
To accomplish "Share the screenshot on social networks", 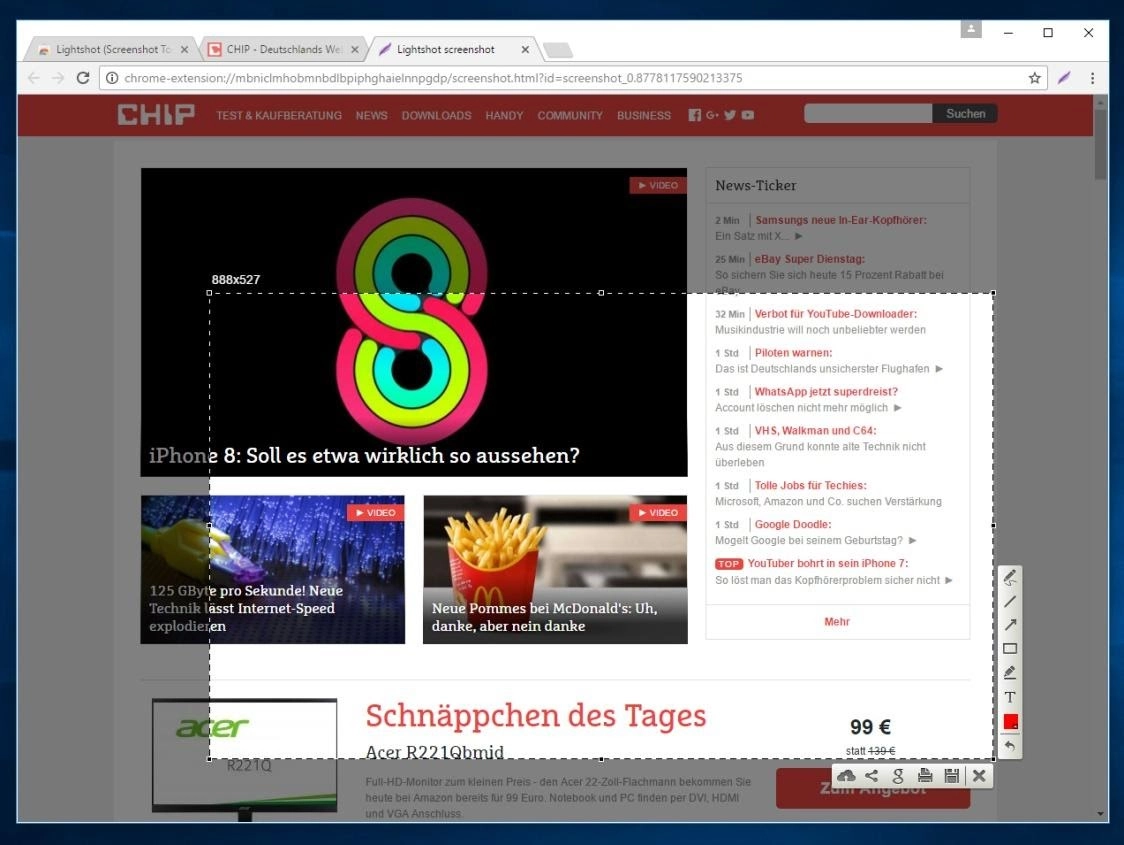I will (872, 775).
